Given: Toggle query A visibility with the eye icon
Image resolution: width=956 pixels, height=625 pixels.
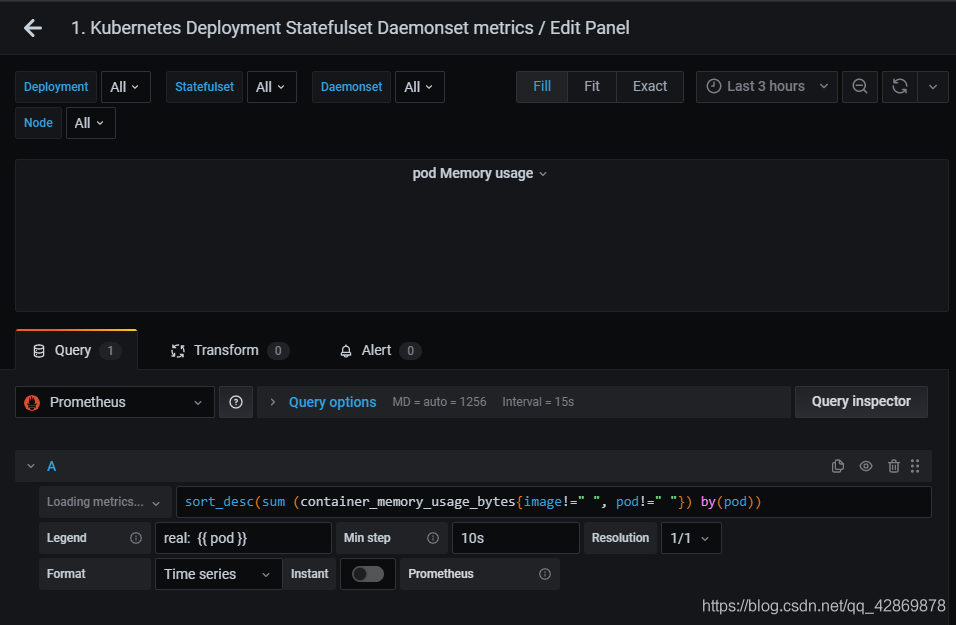Looking at the screenshot, I should pos(866,466).
